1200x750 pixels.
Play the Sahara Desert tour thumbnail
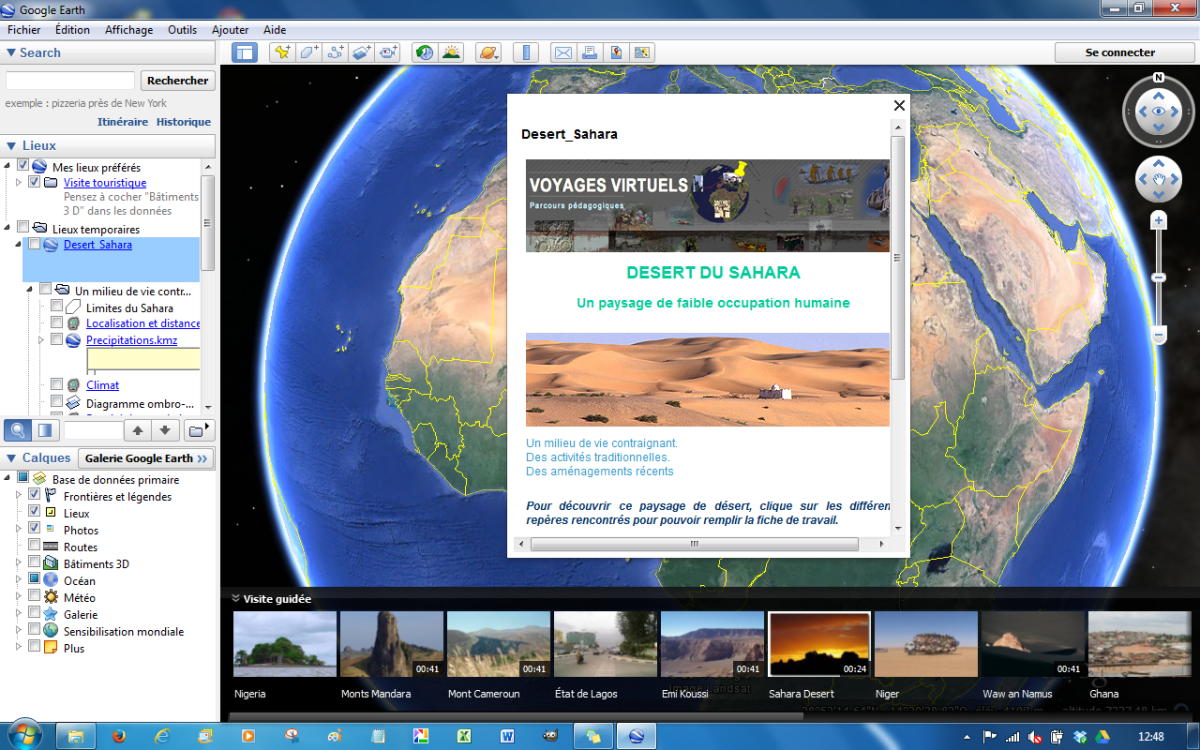point(818,644)
